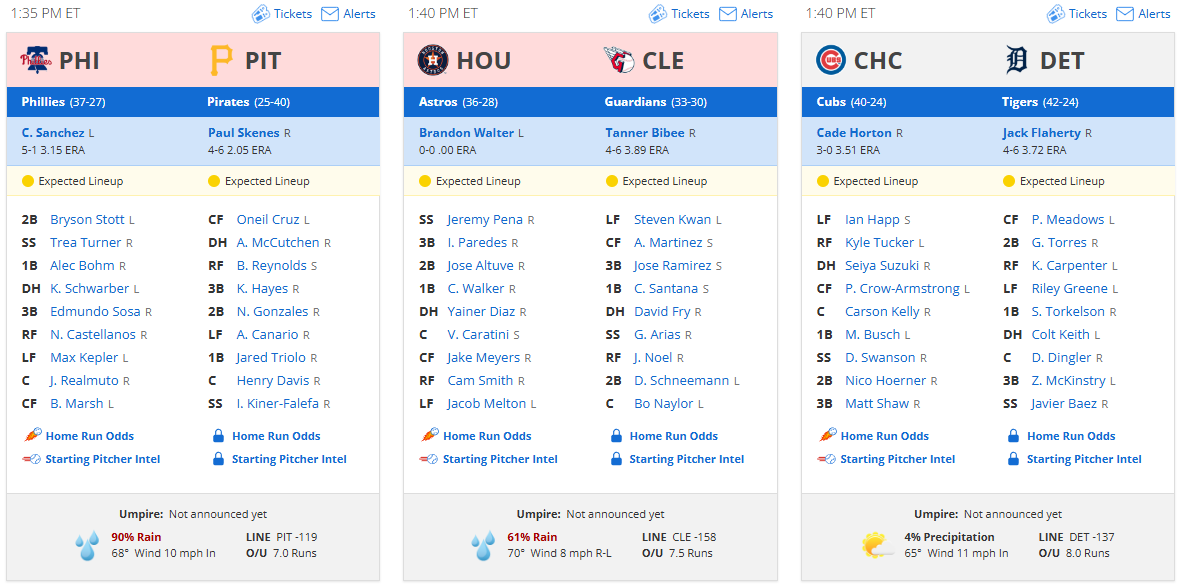
Task: Open Paul Skenes pitcher profile
Action: pyautogui.click(x=243, y=133)
